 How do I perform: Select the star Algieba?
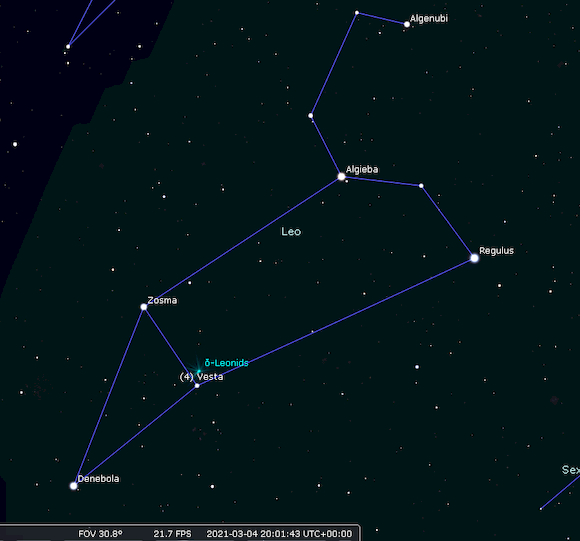click(x=341, y=177)
